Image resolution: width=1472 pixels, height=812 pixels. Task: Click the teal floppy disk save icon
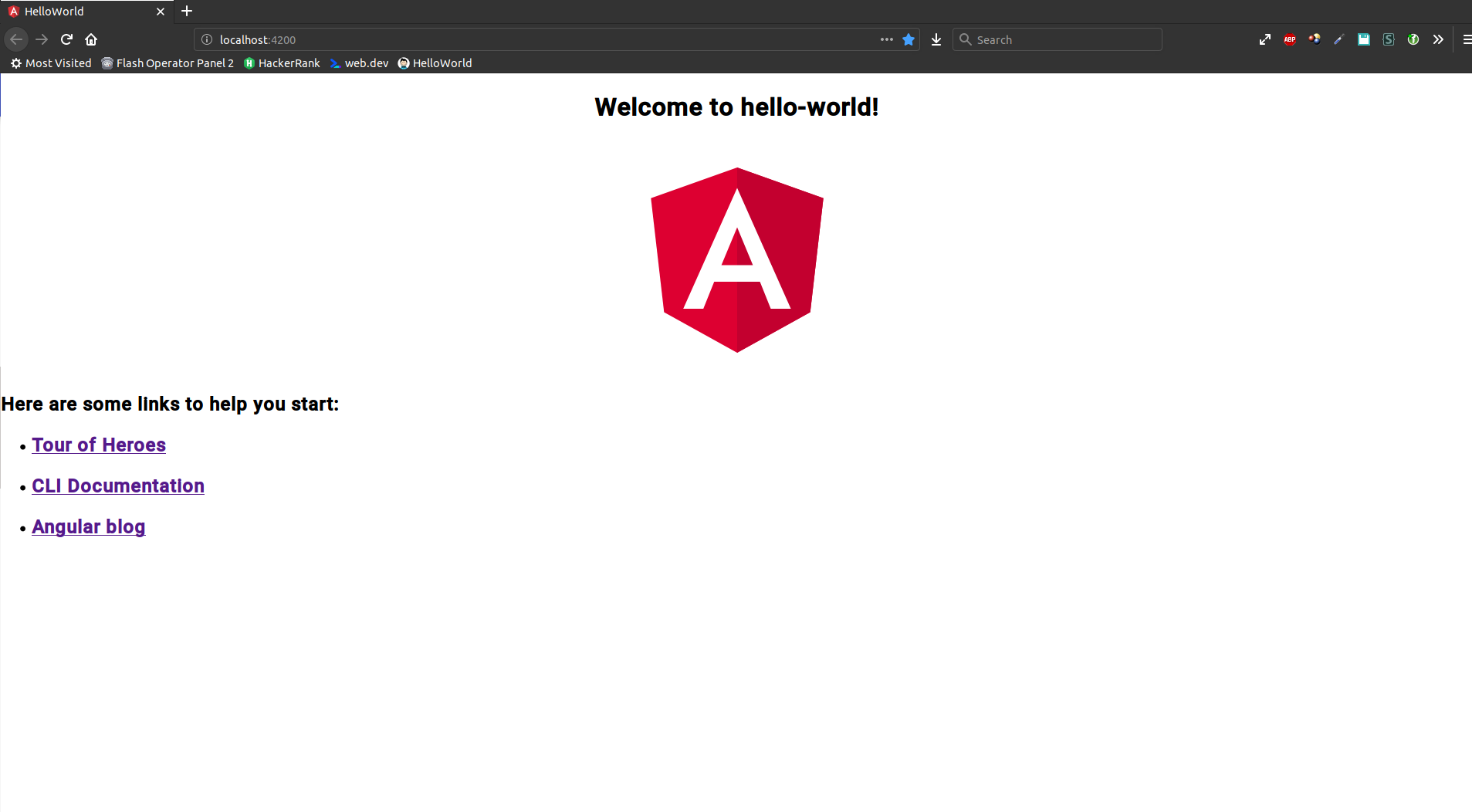(1364, 39)
